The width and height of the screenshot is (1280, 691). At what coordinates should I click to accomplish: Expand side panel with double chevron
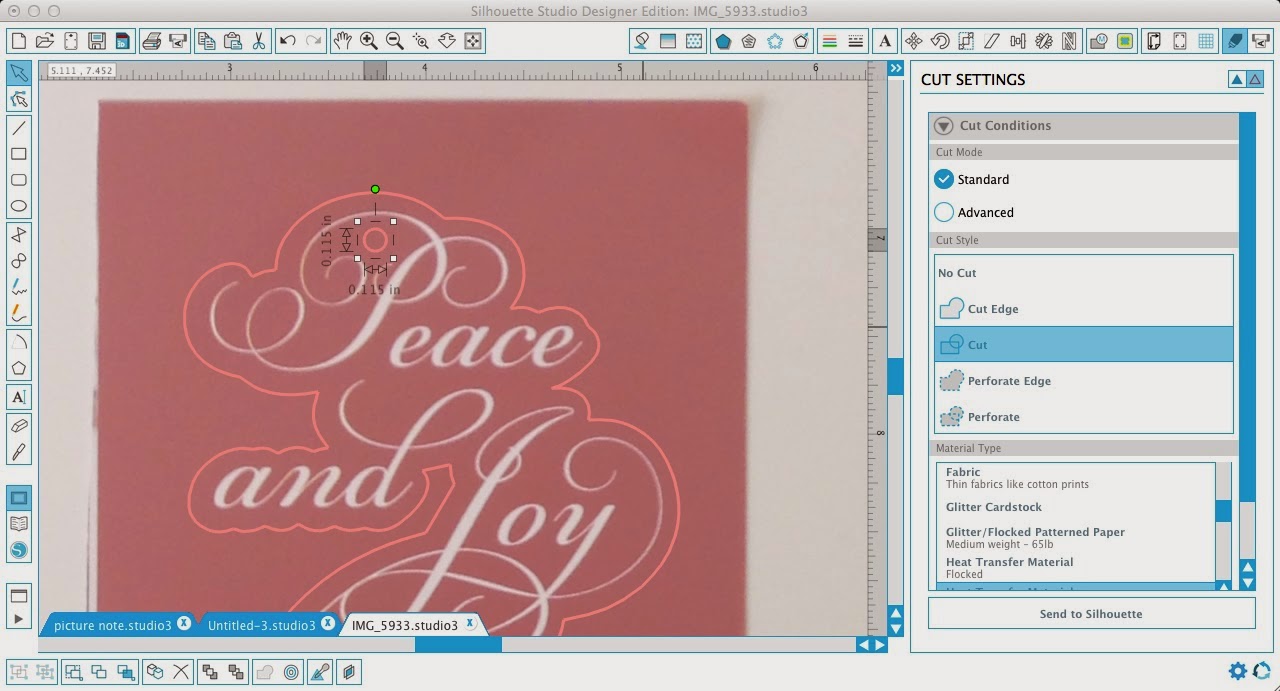896,68
